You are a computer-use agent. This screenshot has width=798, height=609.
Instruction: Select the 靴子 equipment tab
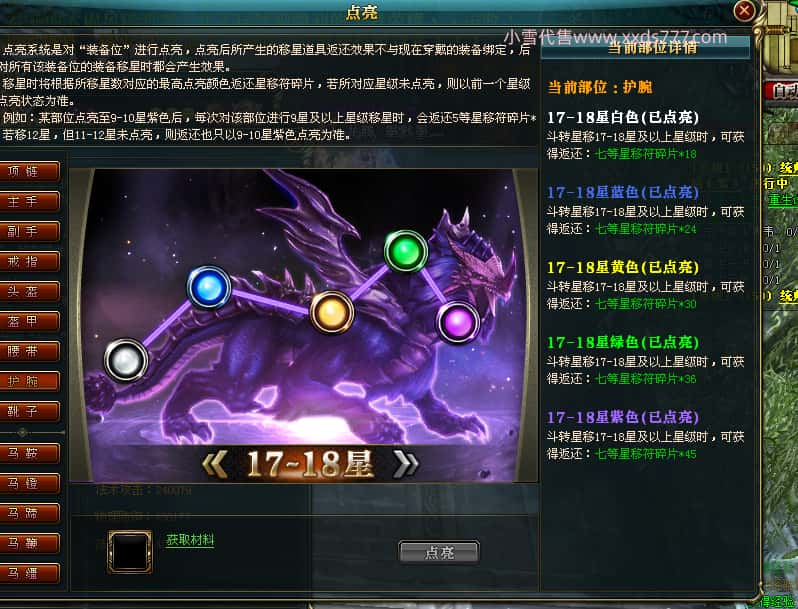tap(29, 411)
